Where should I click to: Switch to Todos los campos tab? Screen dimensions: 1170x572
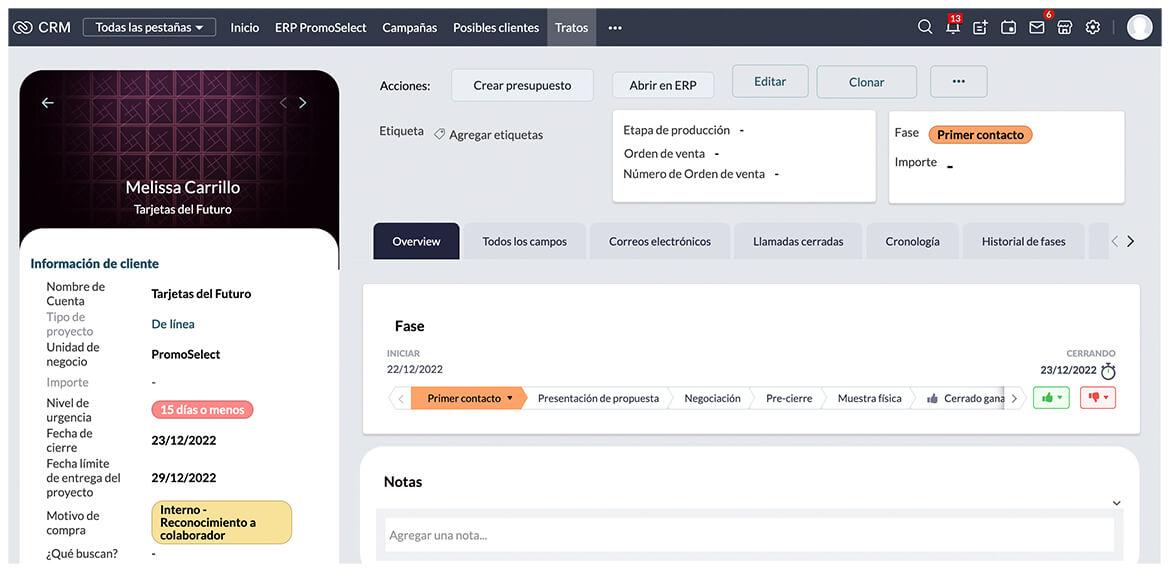coord(525,241)
